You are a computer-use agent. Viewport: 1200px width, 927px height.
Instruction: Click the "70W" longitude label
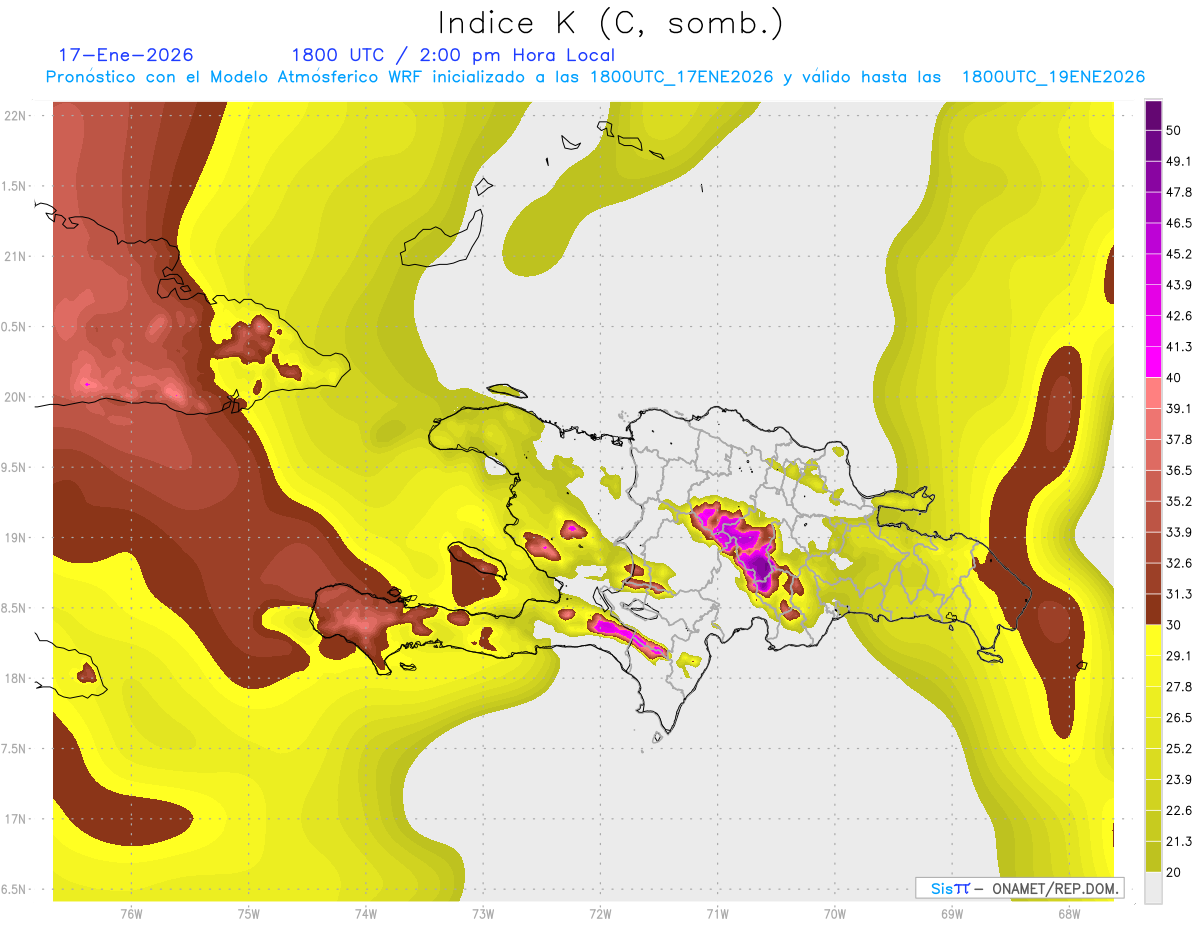point(835,914)
